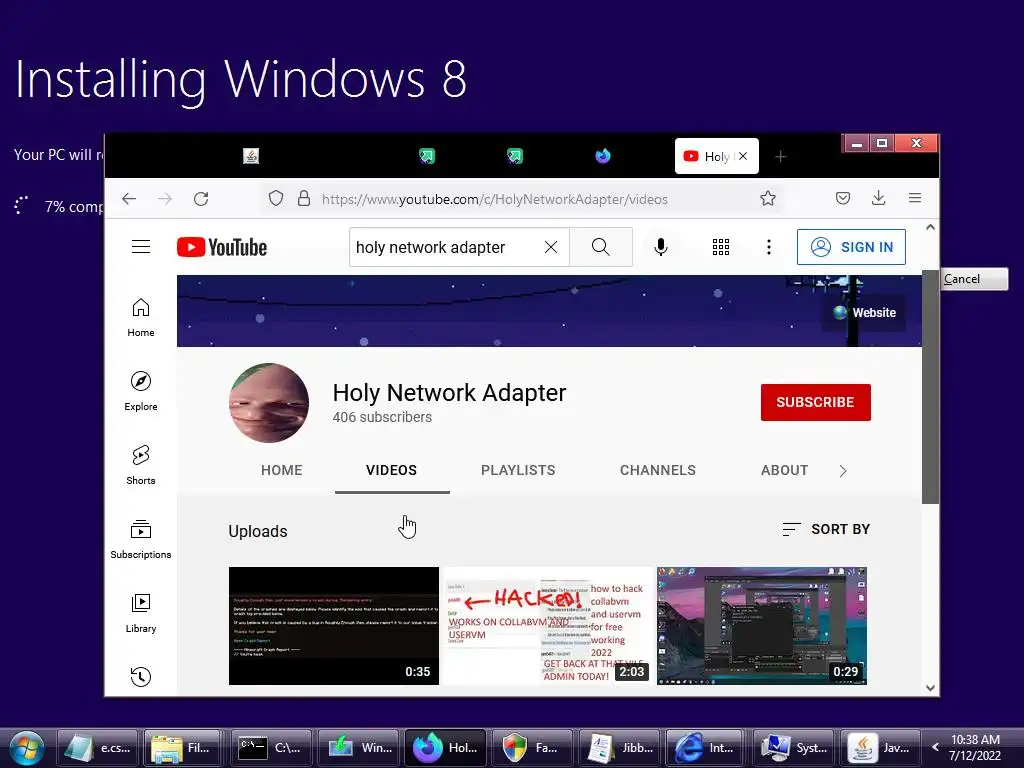Open YouTube apps grid
The image size is (1024, 768).
pyautogui.click(x=721, y=247)
